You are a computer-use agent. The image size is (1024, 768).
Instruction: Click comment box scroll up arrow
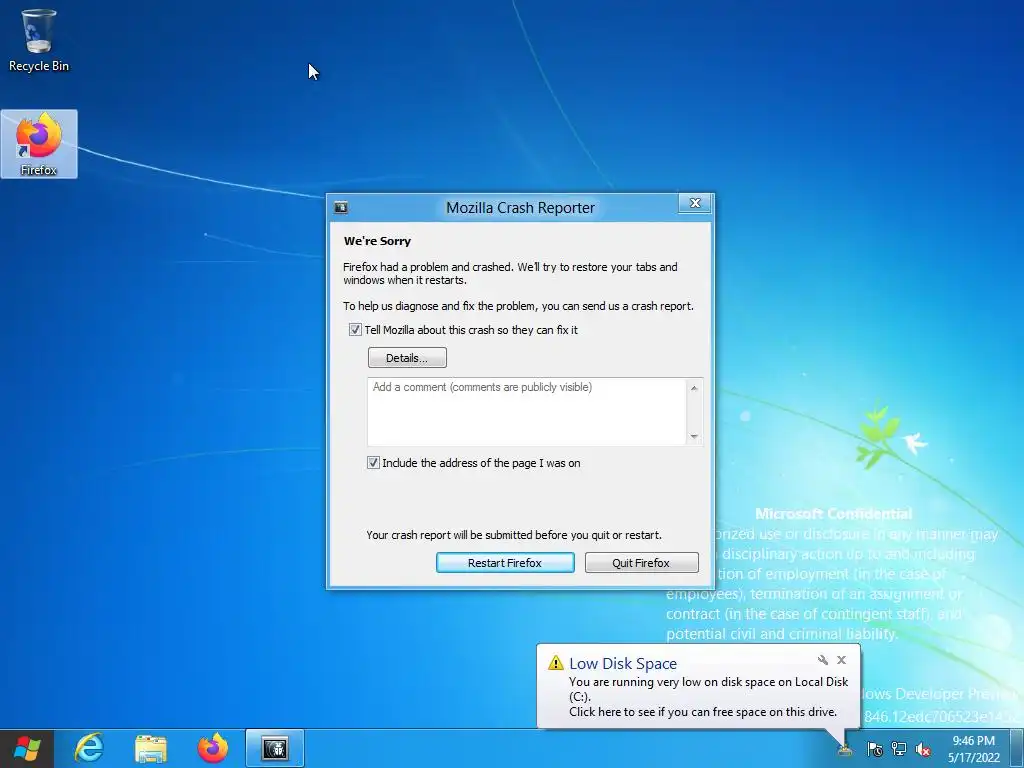[694, 388]
